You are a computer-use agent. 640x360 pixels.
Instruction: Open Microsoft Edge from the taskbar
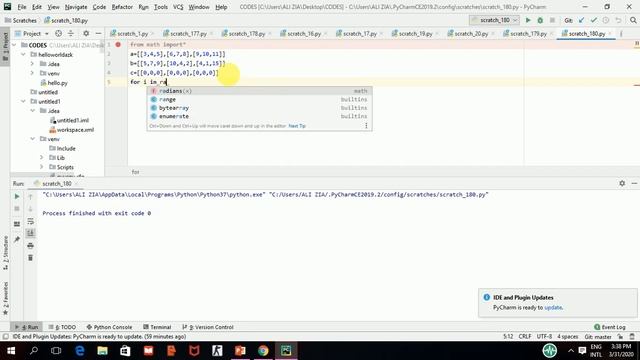80,351
